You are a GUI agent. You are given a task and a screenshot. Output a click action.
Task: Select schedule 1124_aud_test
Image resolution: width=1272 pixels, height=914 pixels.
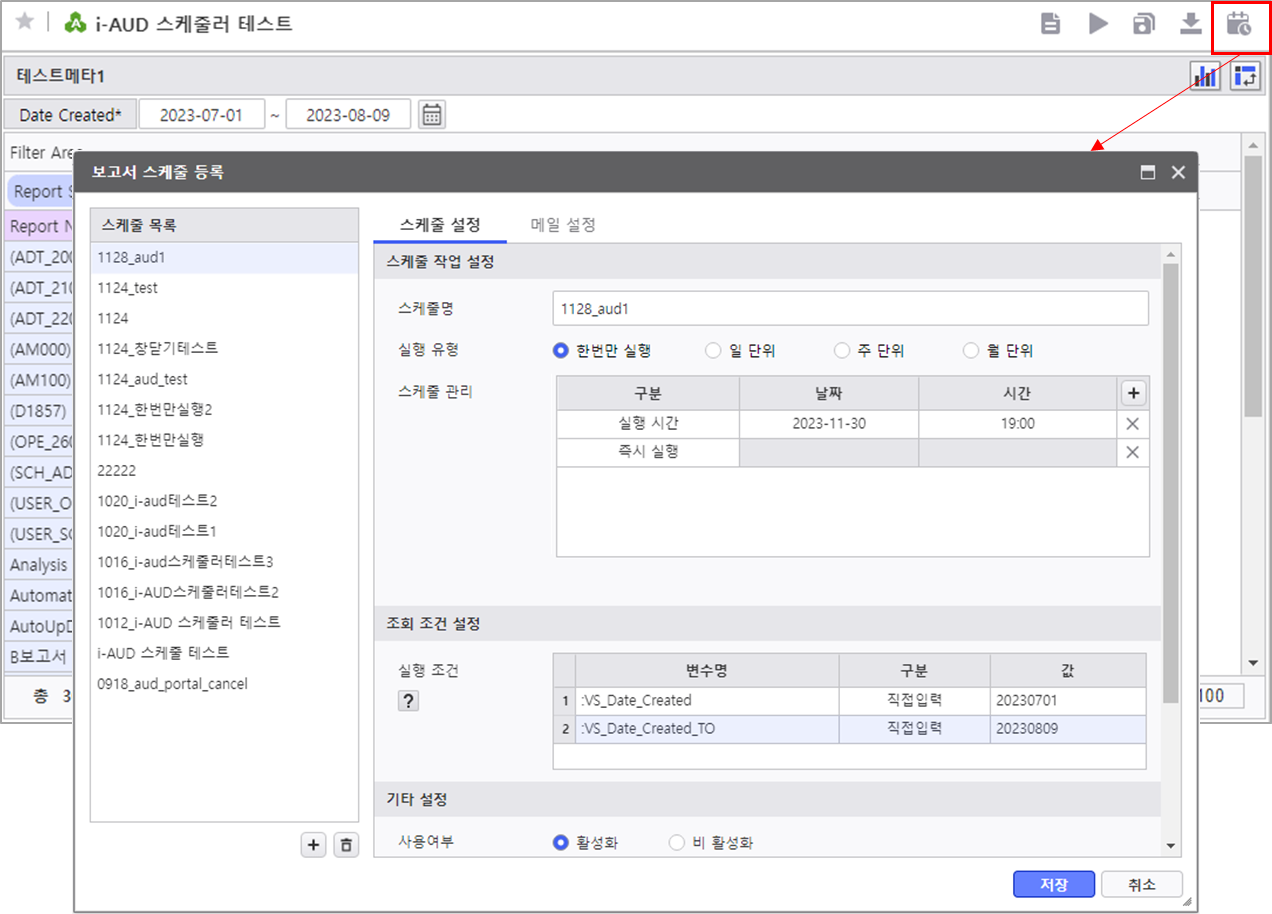coord(224,379)
